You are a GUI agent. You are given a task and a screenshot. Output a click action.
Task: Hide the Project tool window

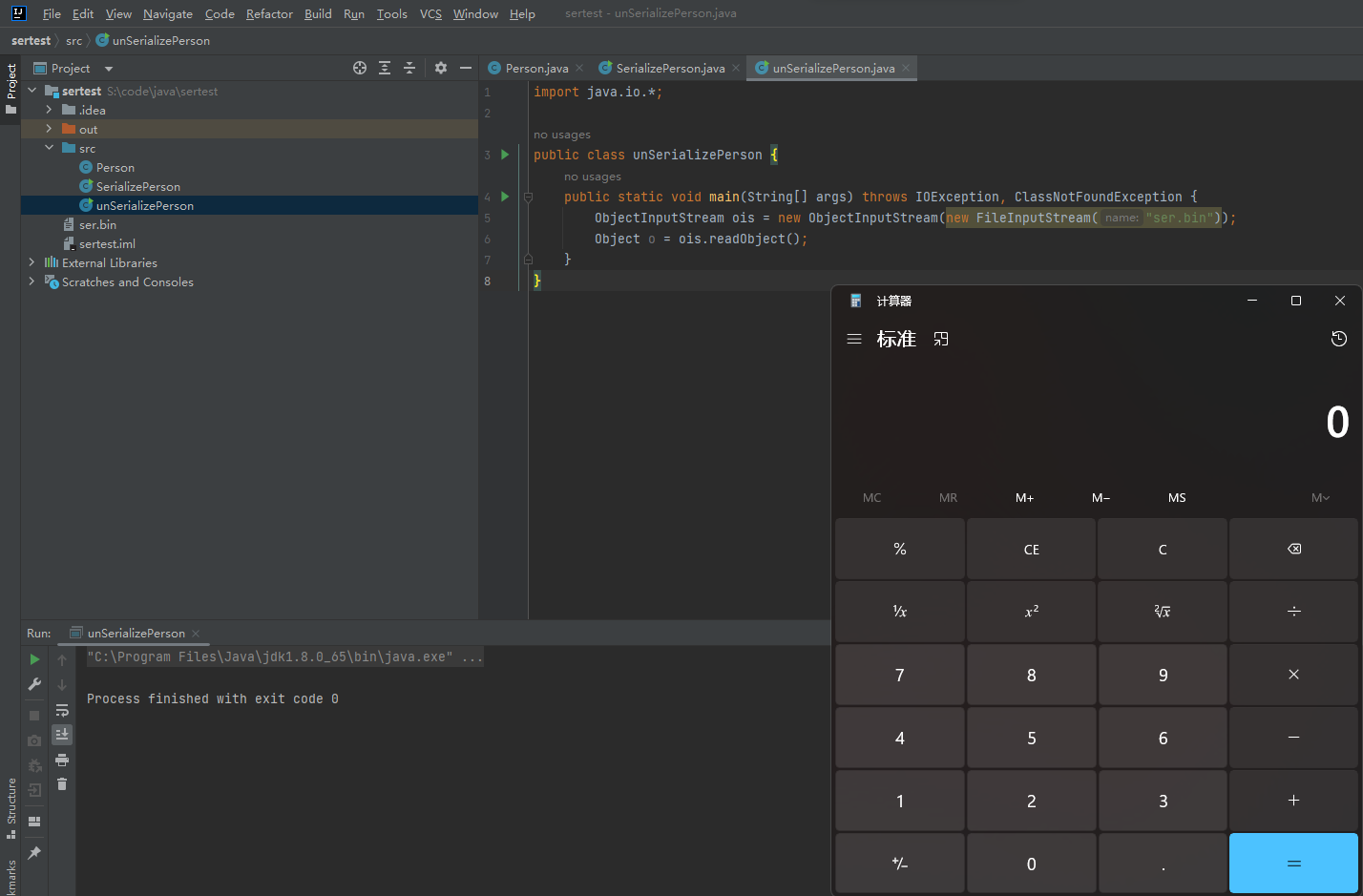[465, 68]
